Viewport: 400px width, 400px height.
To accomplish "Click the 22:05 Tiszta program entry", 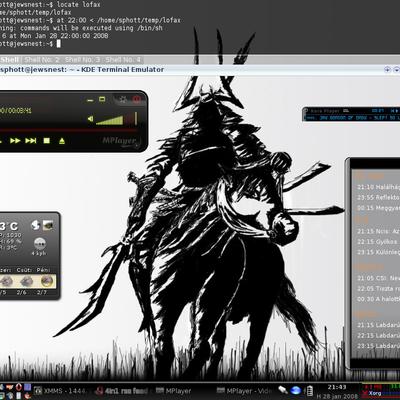I will [378, 288].
